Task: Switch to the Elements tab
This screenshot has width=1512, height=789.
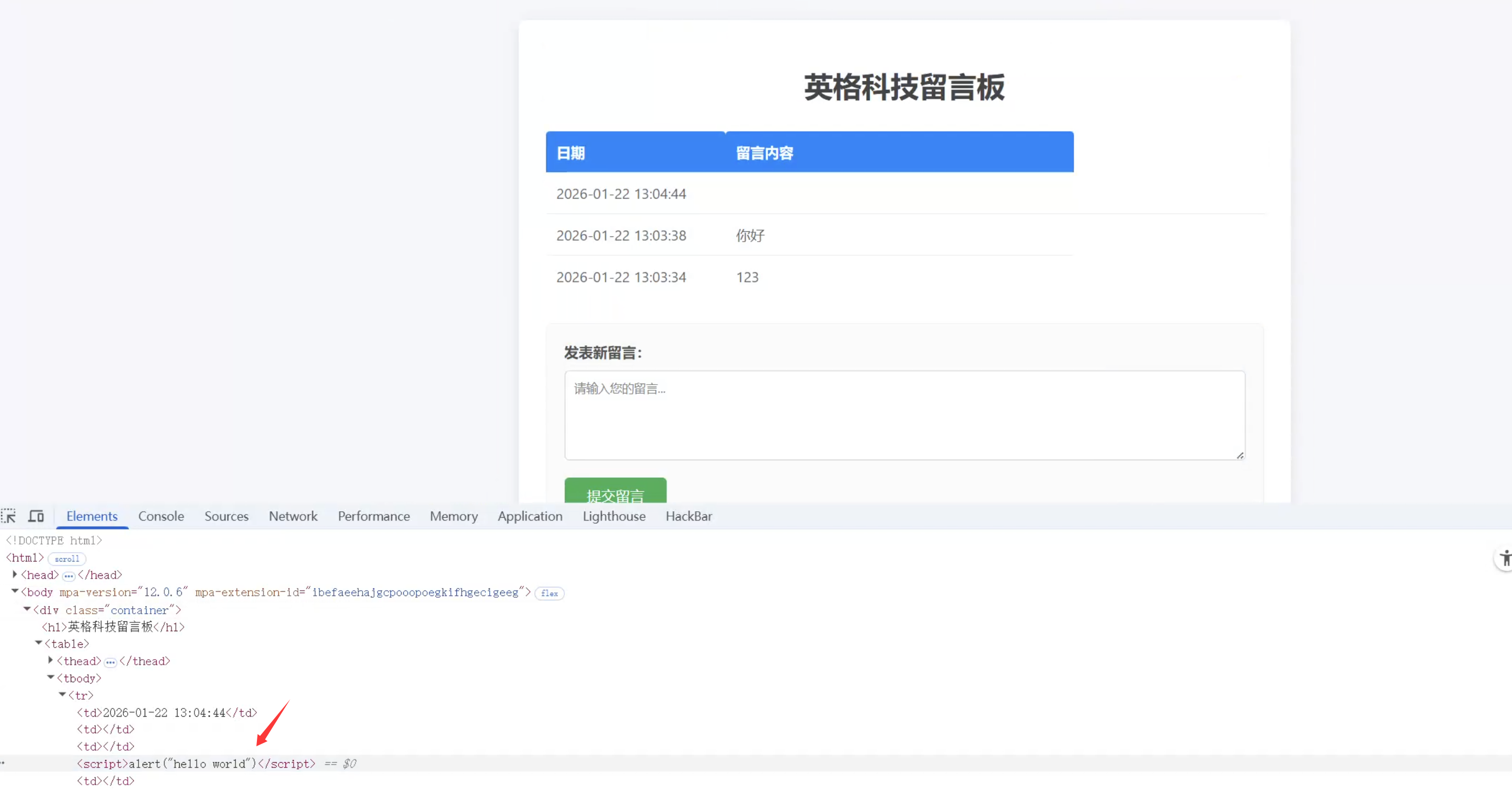Action: tap(92, 516)
